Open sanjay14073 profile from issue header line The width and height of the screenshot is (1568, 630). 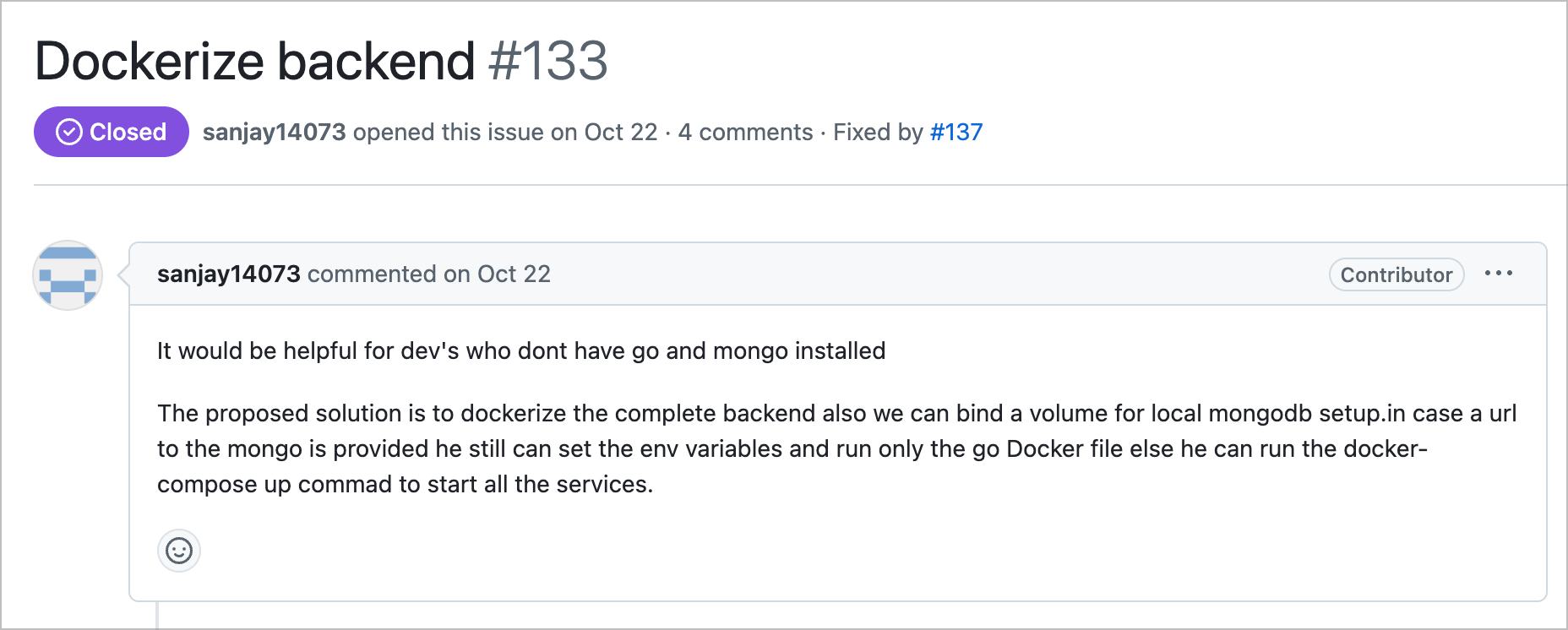pos(274,132)
